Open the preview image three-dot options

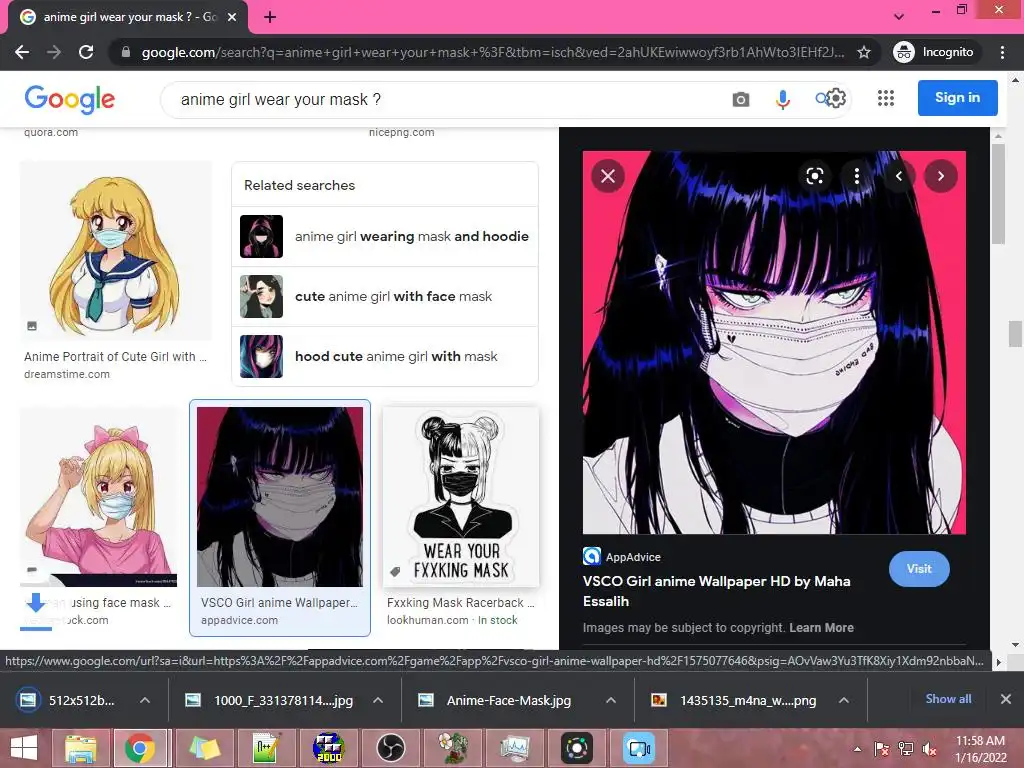[x=857, y=176]
